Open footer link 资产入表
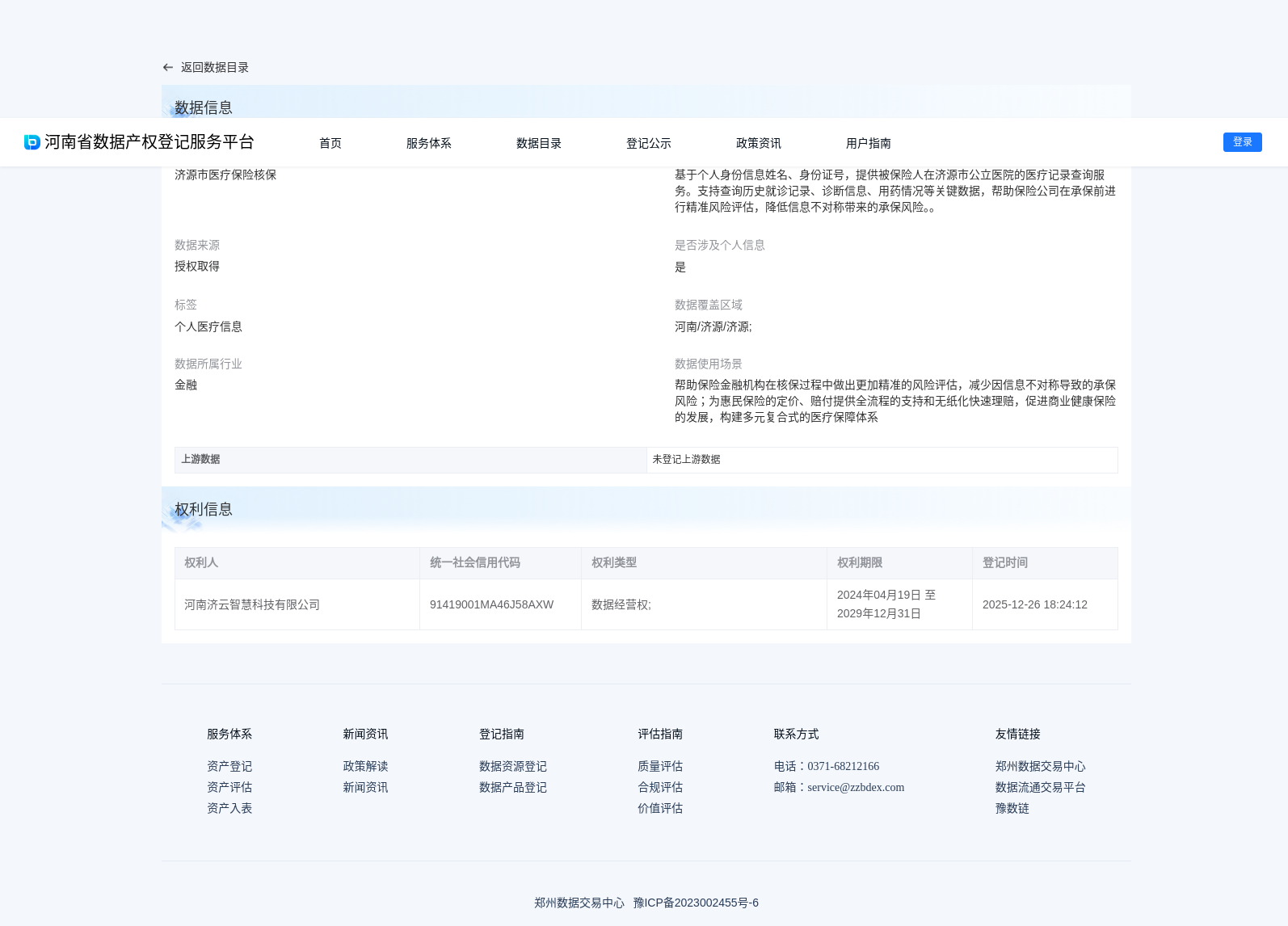1288x926 pixels. click(x=229, y=808)
